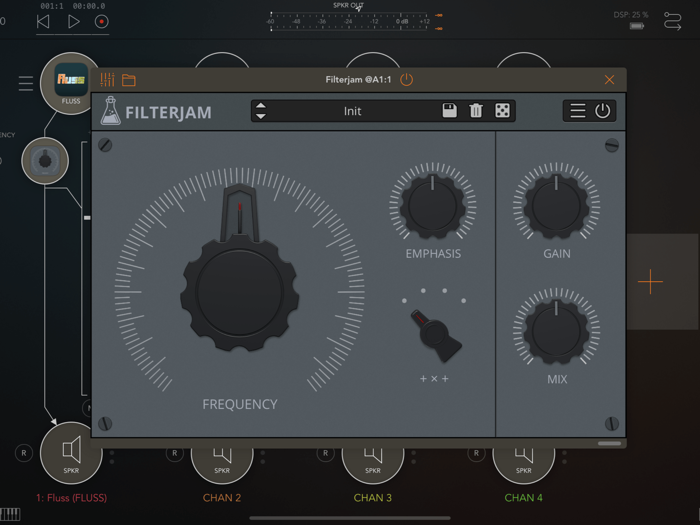The height and width of the screenshot is (525, 700).
Task: Step through presets with the up/down arrows
Action: tap(261, 111)
